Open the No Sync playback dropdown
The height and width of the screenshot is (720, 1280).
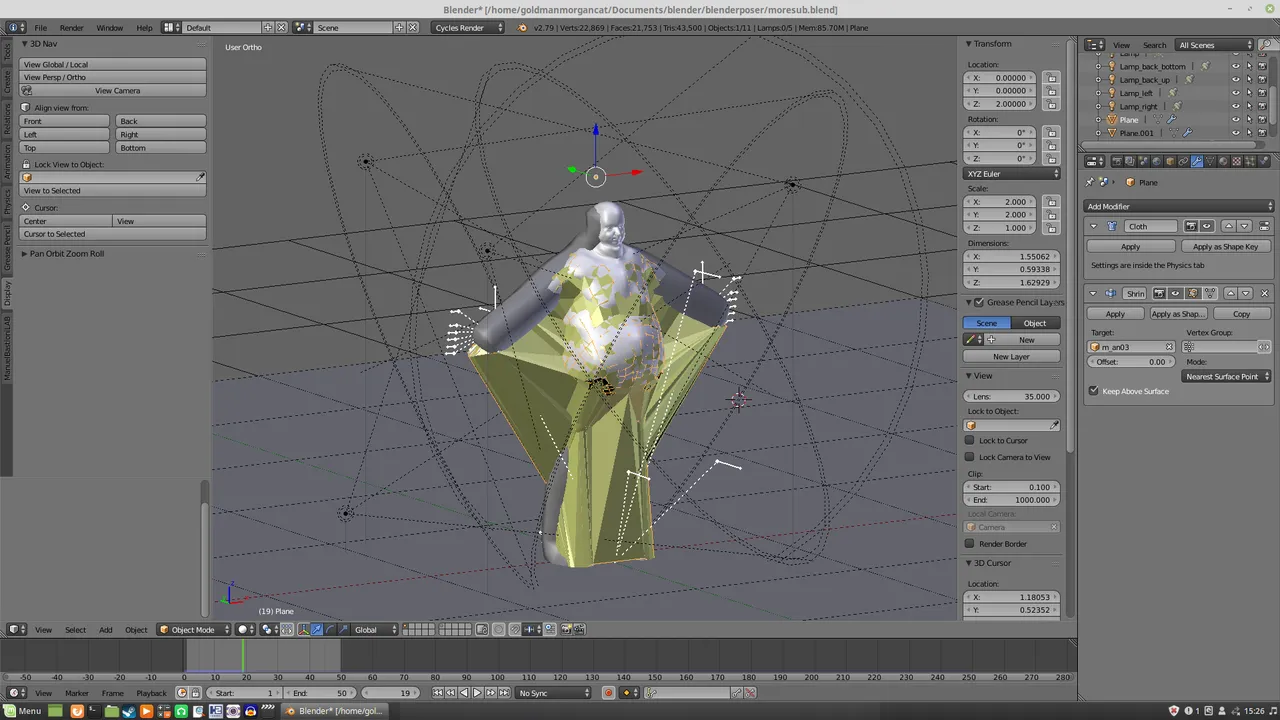pos(555,693)
